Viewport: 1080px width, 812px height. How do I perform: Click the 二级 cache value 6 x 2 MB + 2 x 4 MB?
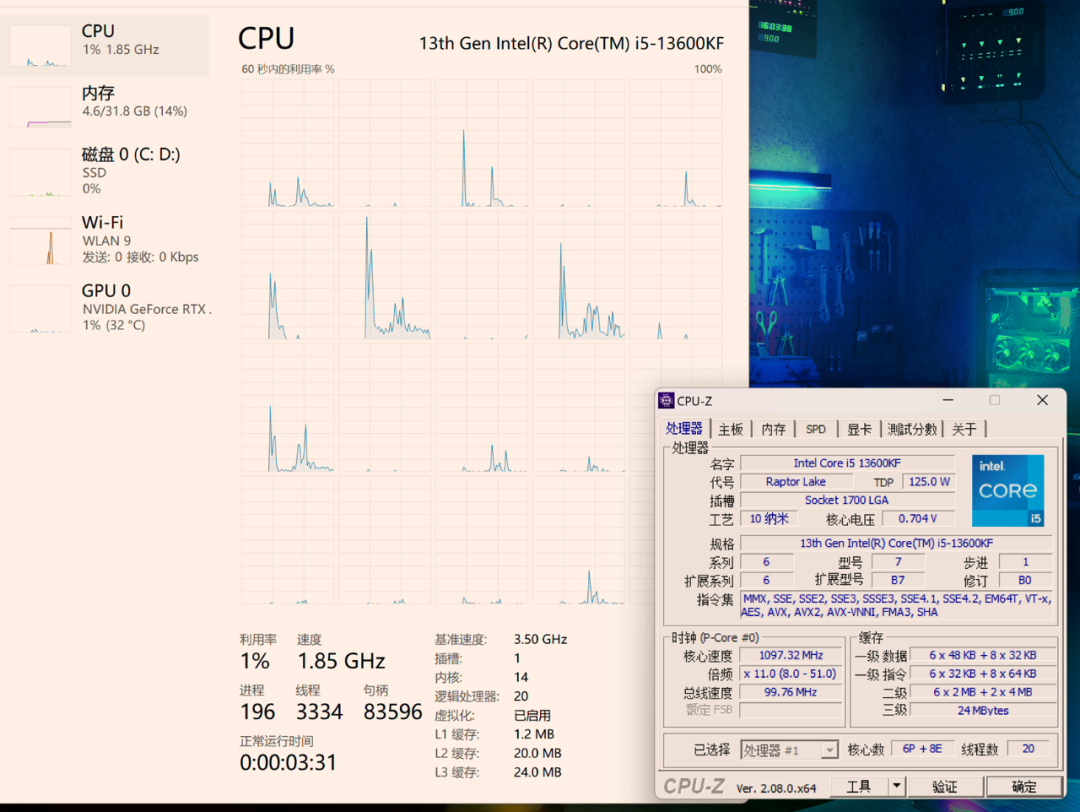[x=983, y=692]
